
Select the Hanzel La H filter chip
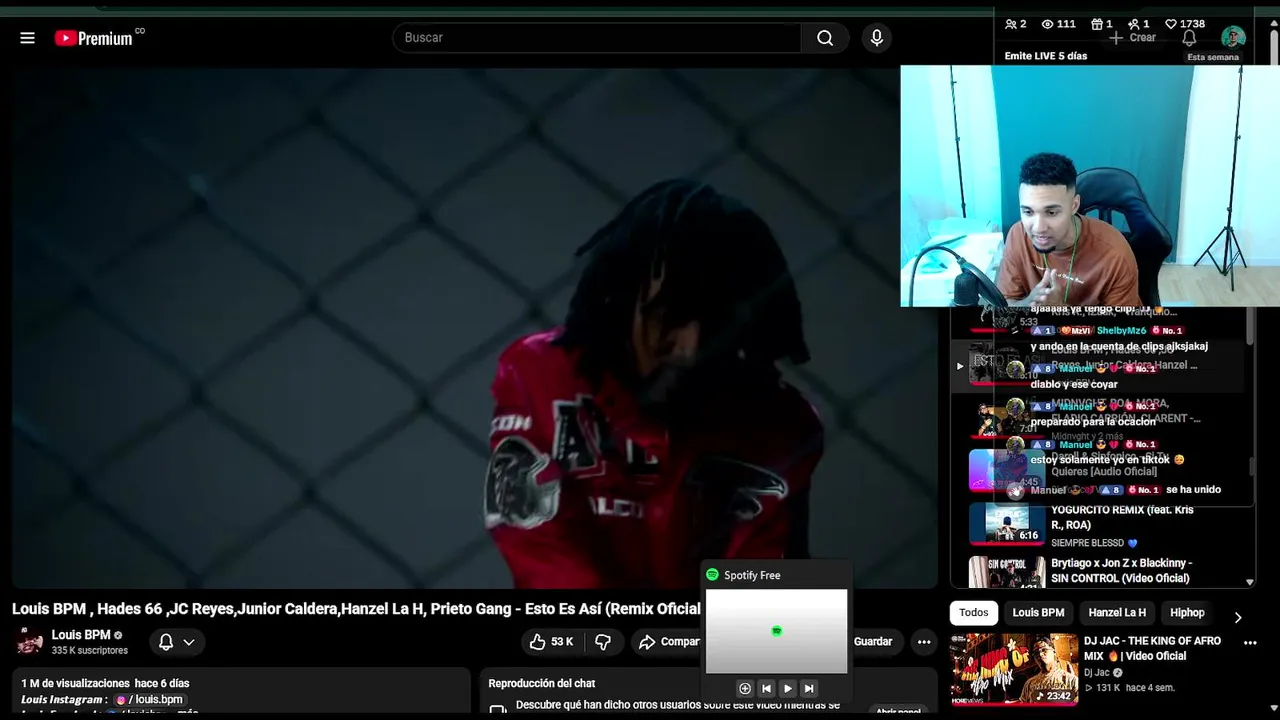coord(1117,613)
